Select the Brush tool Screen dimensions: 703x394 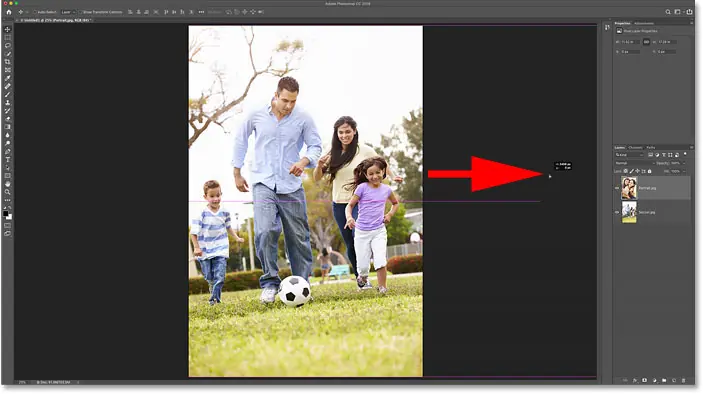tap(8, 95)
